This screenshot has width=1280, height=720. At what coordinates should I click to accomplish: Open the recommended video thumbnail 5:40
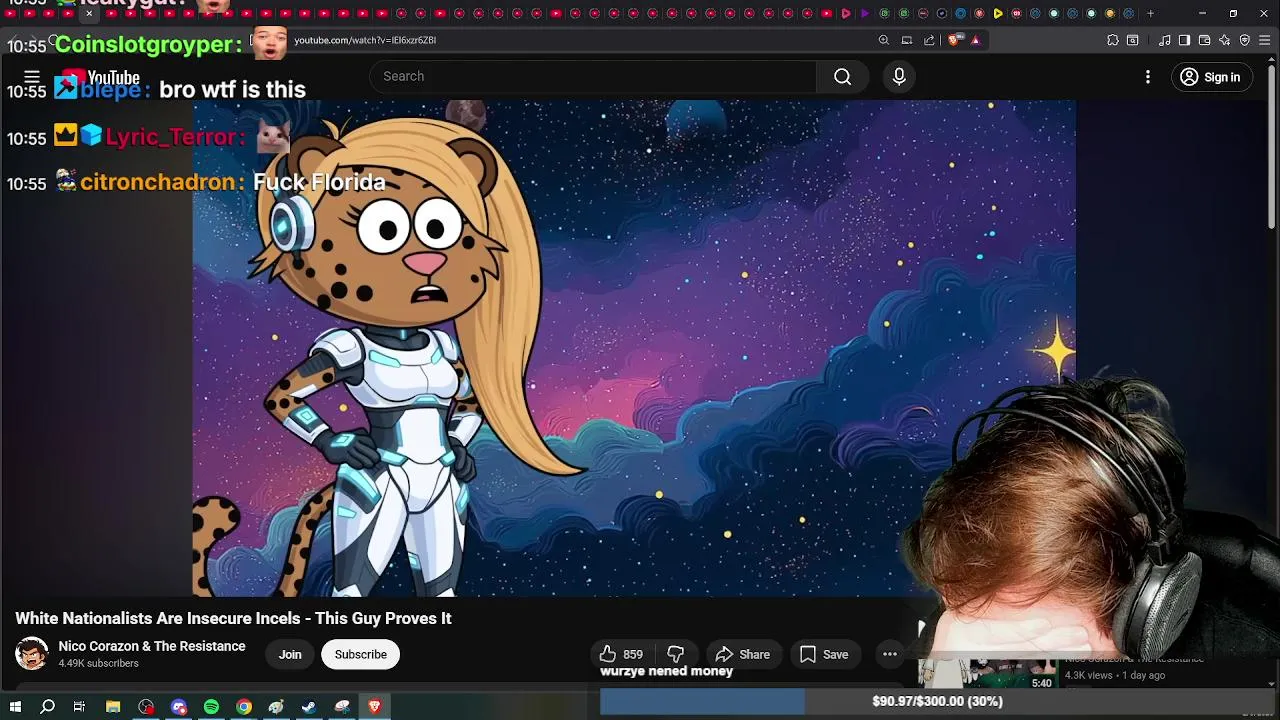click(x=987, y=672)
